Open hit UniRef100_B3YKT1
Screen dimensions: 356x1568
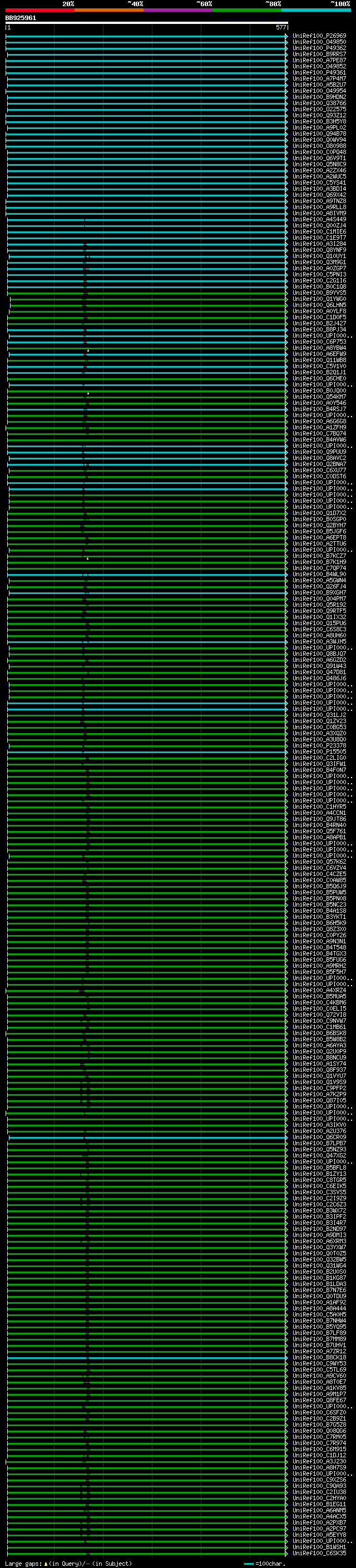tap(319, 917)
